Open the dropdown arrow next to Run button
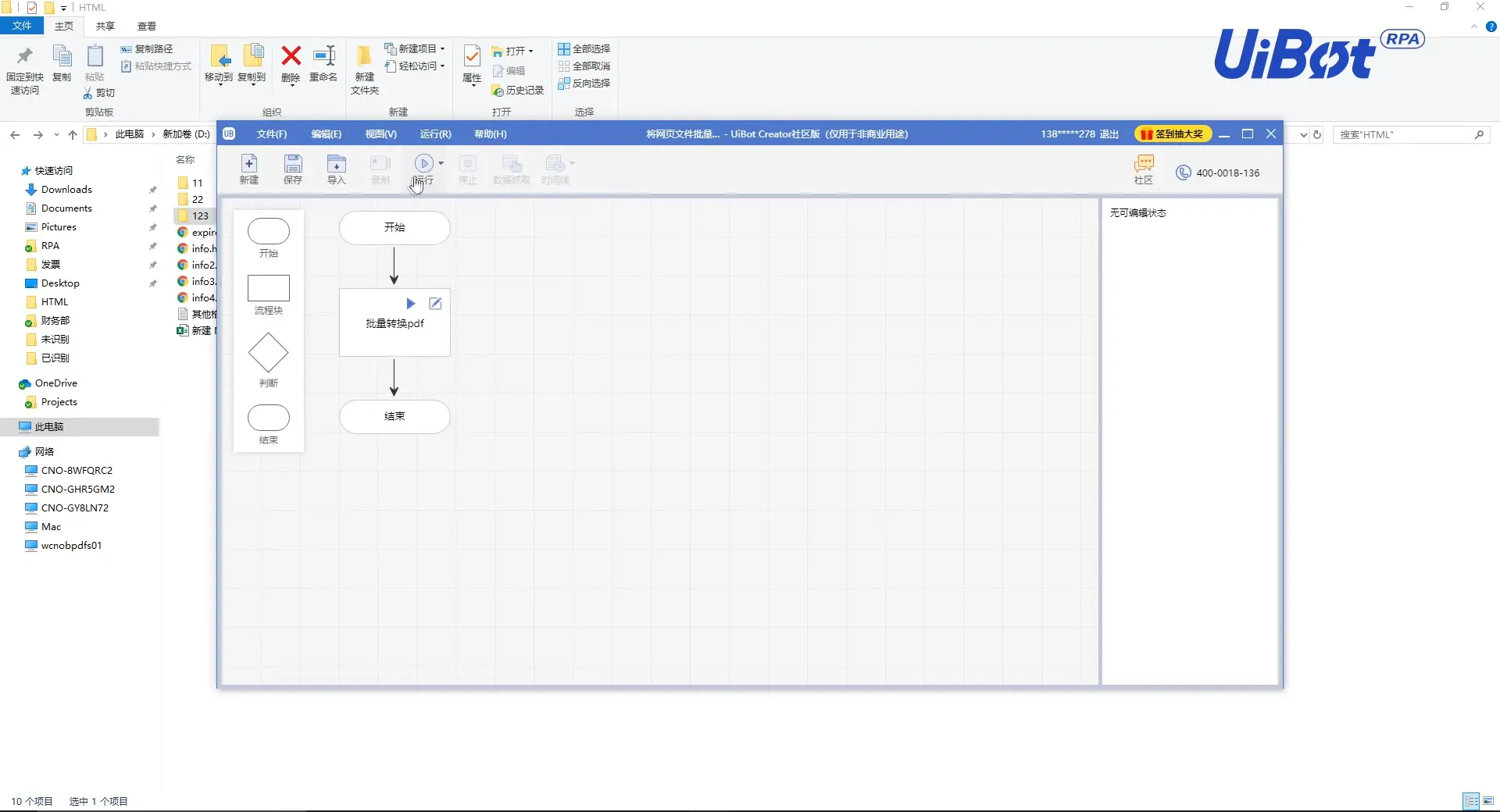The image size is (1500, 812). (441, 163)
